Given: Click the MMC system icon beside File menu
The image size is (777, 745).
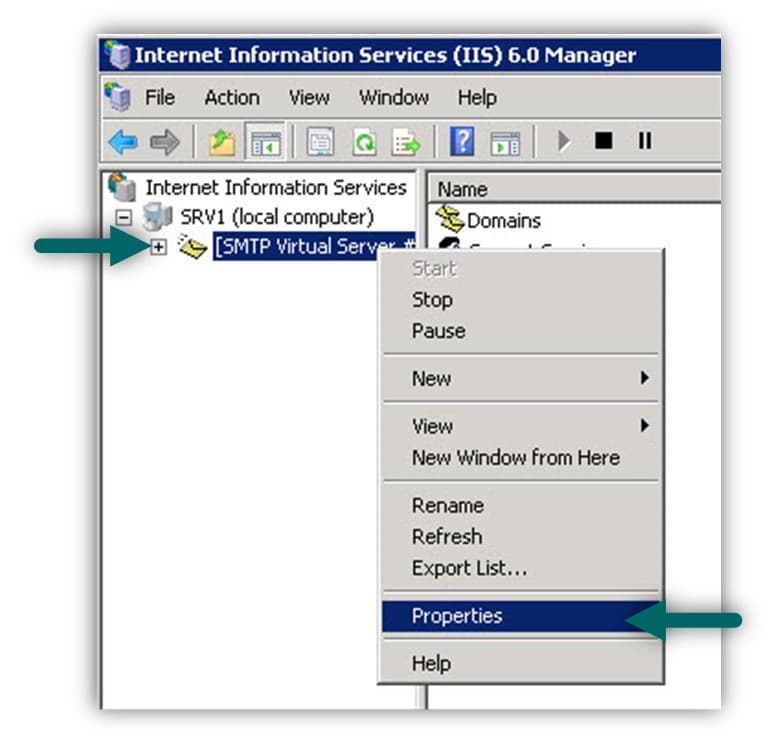Looking at the screenshot, I should [x=118, y=97].
